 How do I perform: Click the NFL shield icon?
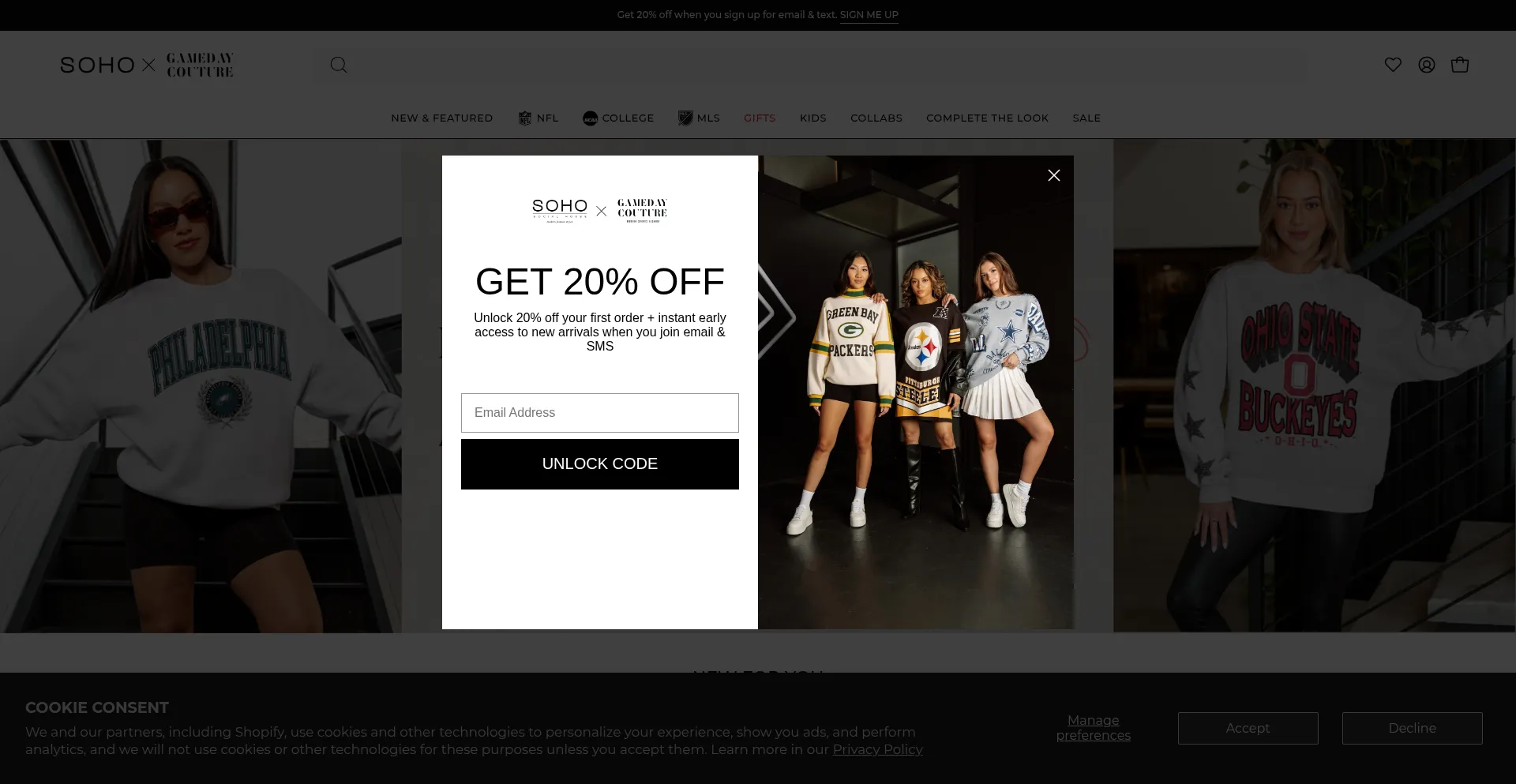(x=525, y=118)
